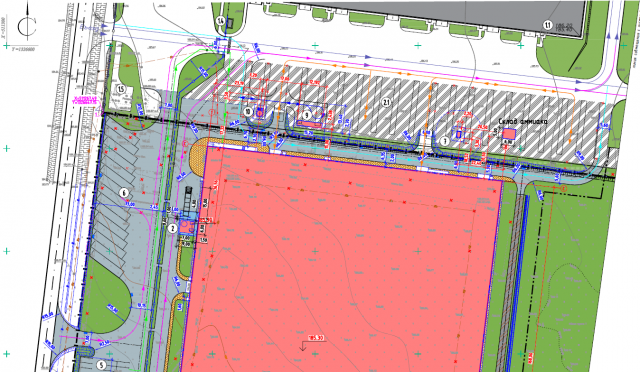Select the circled label 14
Screen dimensions: 640x372
pos(221,20)
